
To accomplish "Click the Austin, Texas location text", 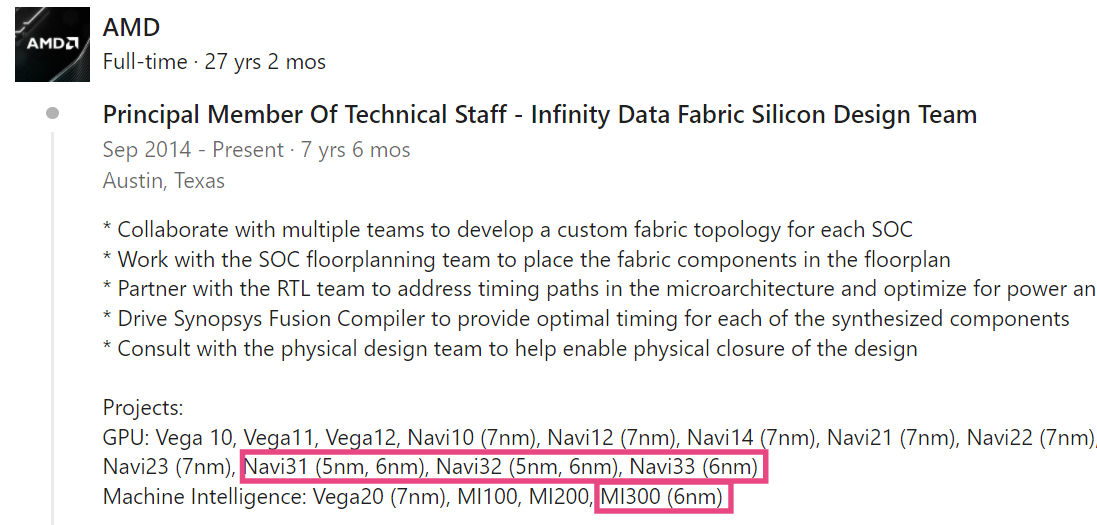I will (x=164, y=181).
